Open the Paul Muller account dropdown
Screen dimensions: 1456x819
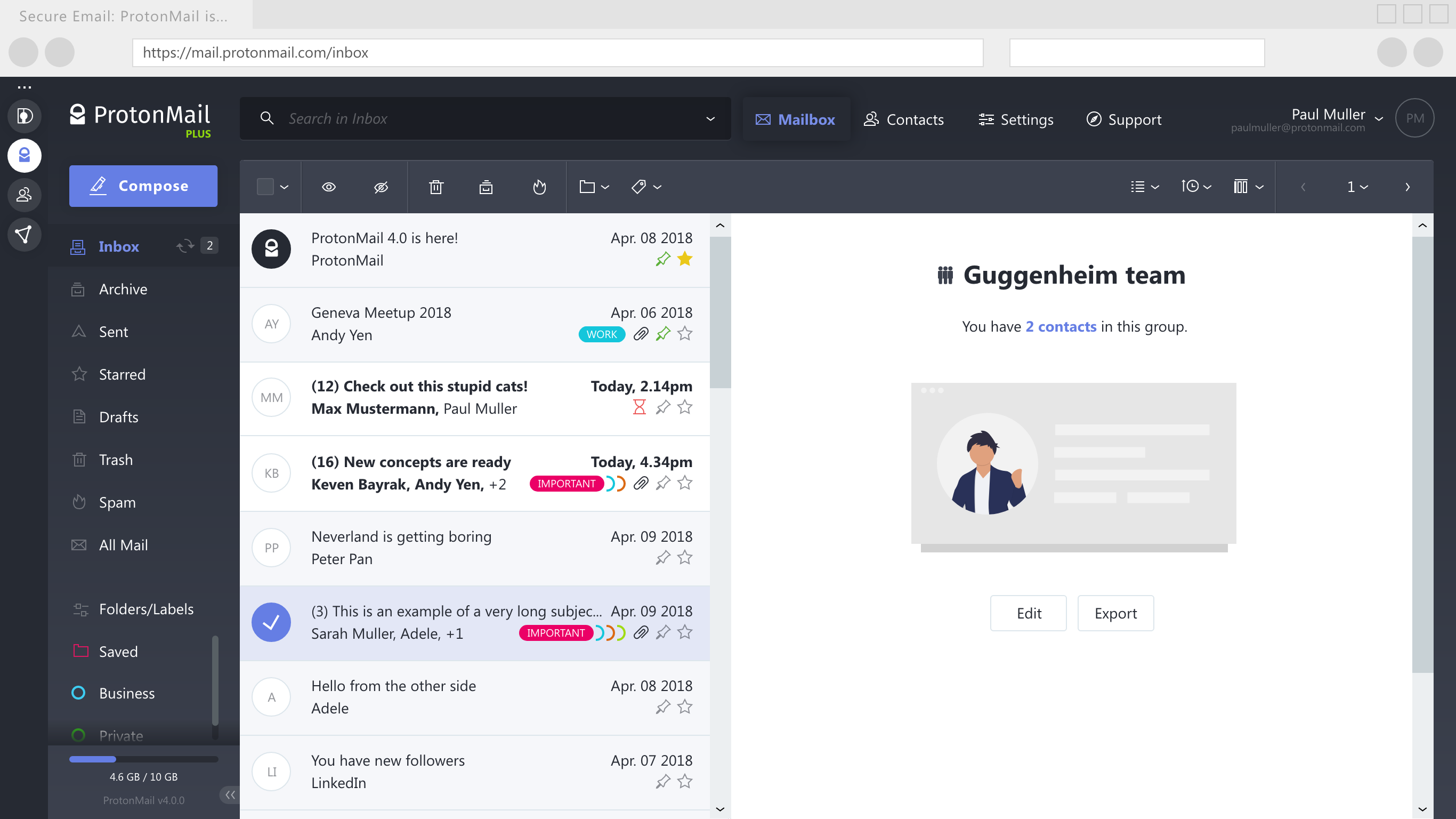pos(1379,118)
